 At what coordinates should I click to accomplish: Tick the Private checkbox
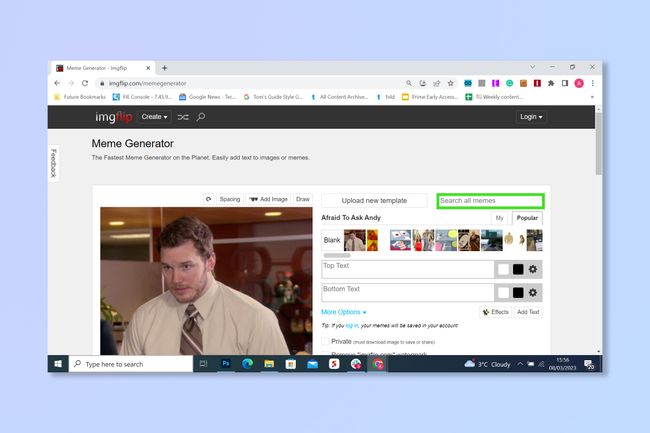coord(325,341)
